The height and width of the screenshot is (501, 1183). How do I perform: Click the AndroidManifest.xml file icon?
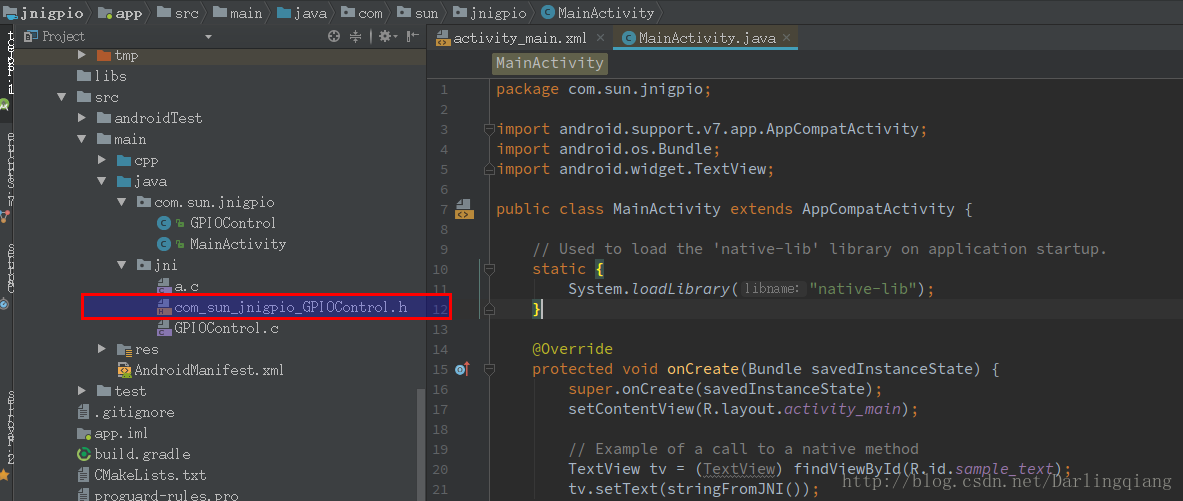124,370
